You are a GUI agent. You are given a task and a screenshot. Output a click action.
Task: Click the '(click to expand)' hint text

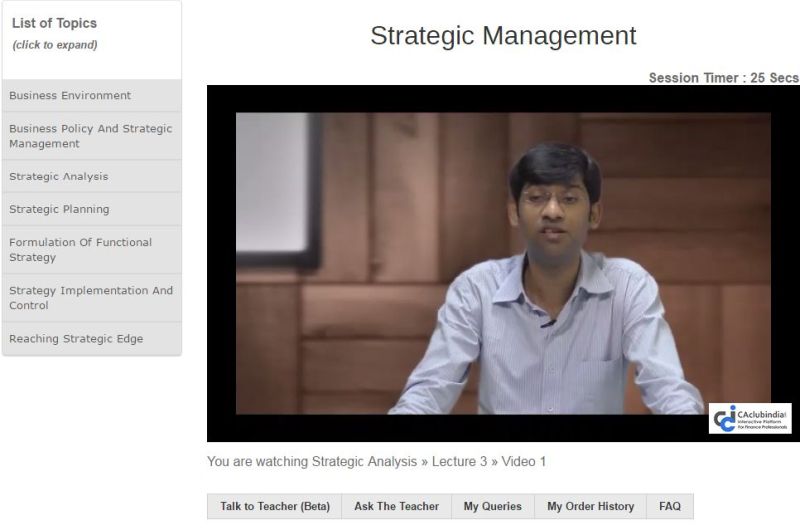coord(55,45)
